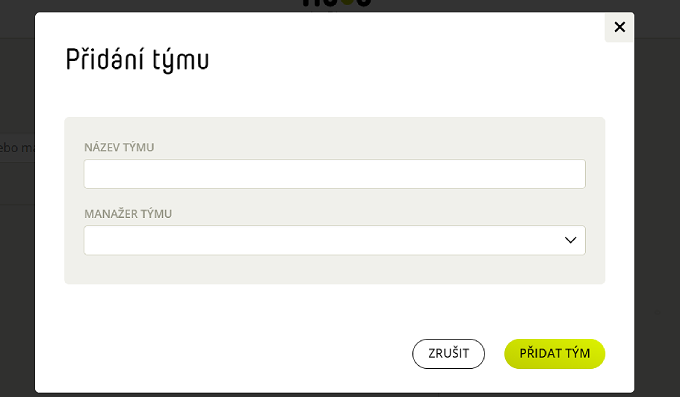The image size is (680, 397).
Task: Select the NÁZEV TÝMU field label
Action: 119,148
